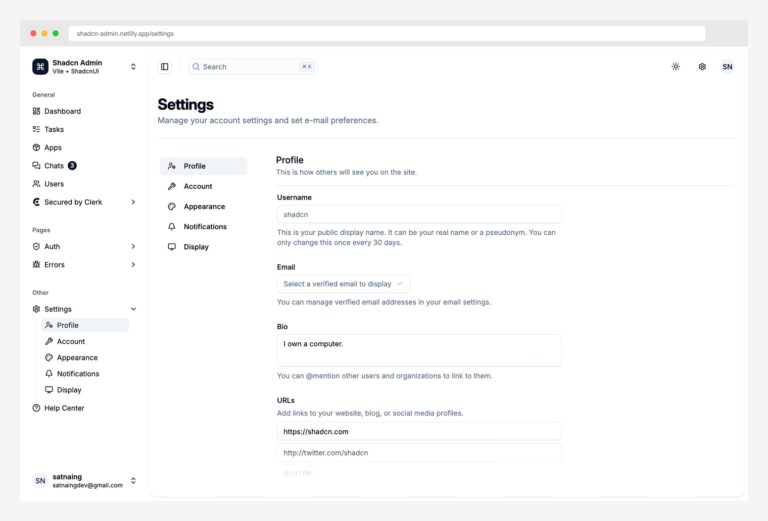Switch theme using the sun icon
The height and width of the screenshot is (521, 768).
click(675, 67)
